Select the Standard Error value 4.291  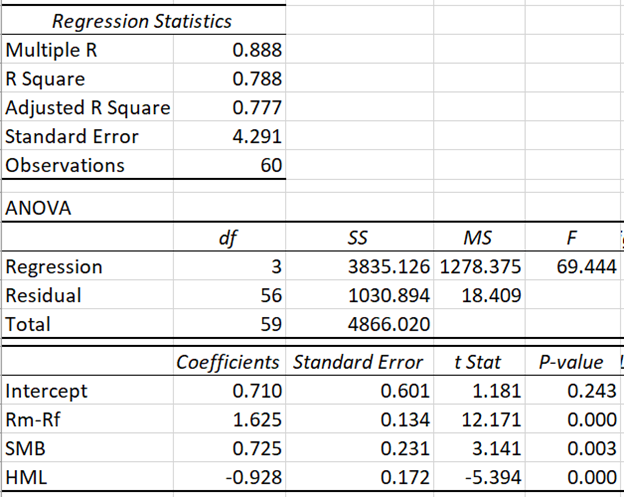point(257,136)
